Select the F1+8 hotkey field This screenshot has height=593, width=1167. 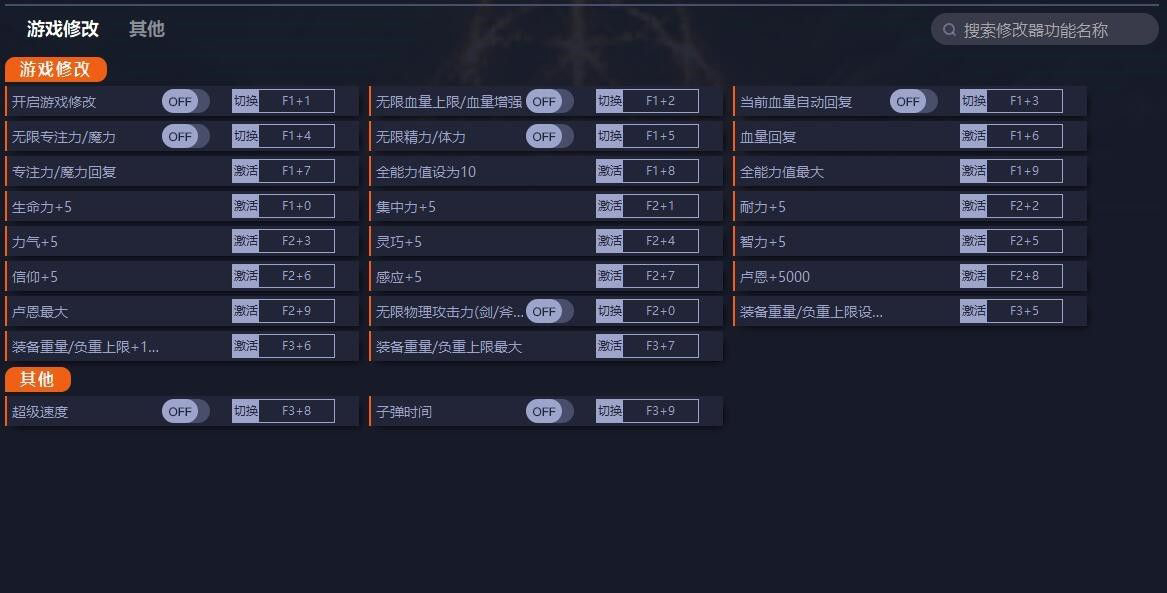pos(660,171)
